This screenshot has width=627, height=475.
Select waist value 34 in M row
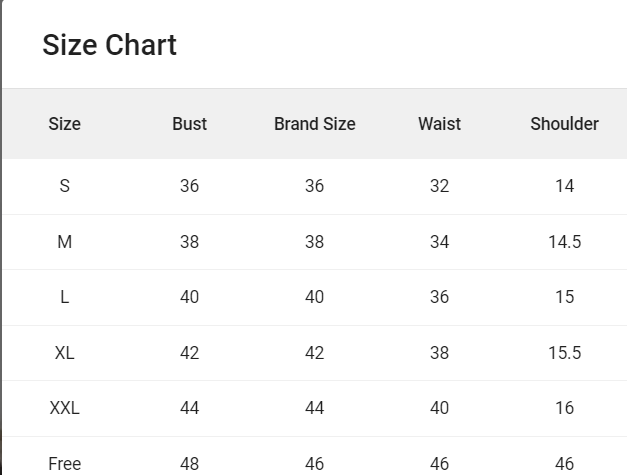439,242
